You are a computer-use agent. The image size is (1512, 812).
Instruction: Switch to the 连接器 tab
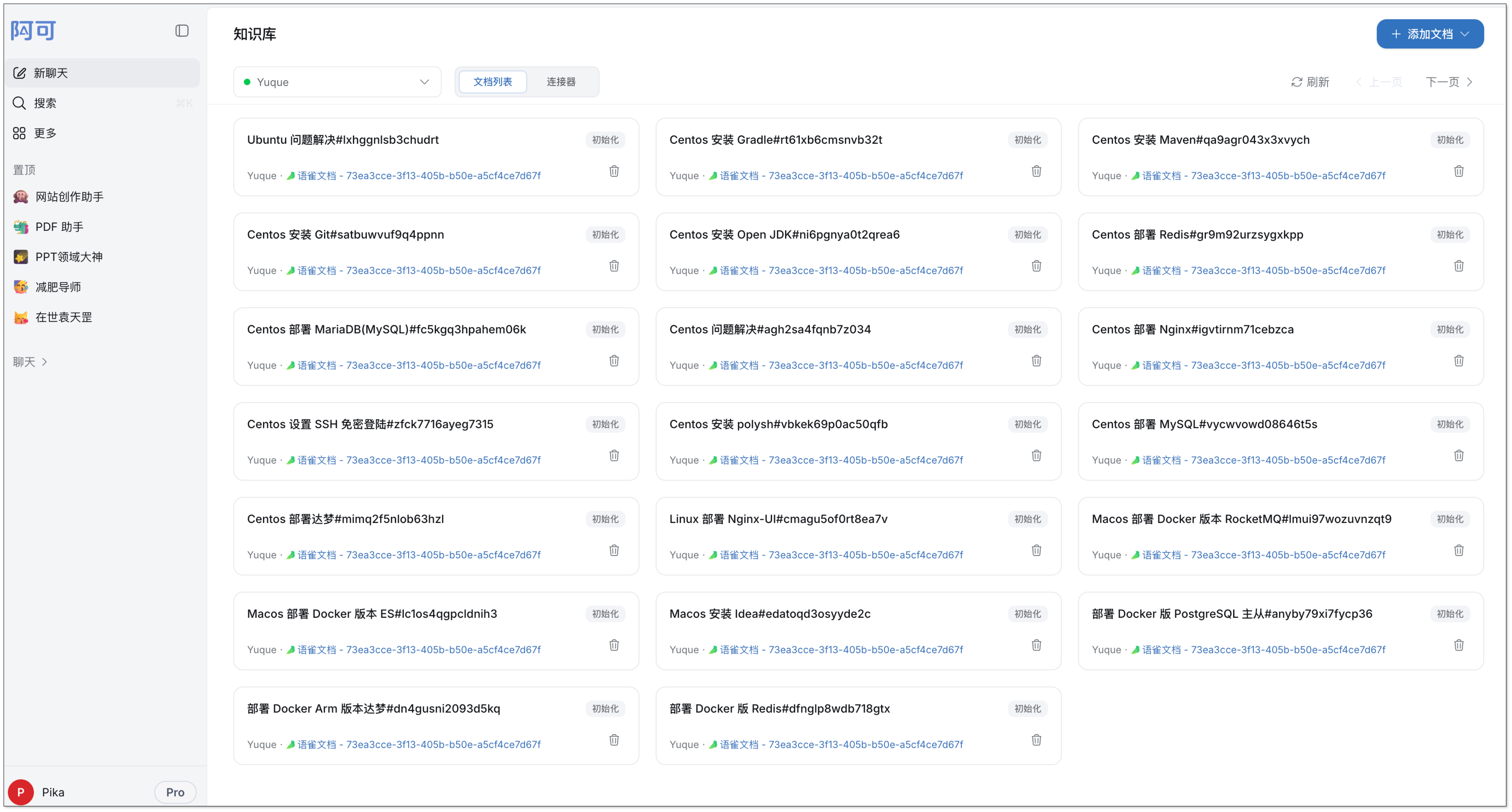pos(561,82)
